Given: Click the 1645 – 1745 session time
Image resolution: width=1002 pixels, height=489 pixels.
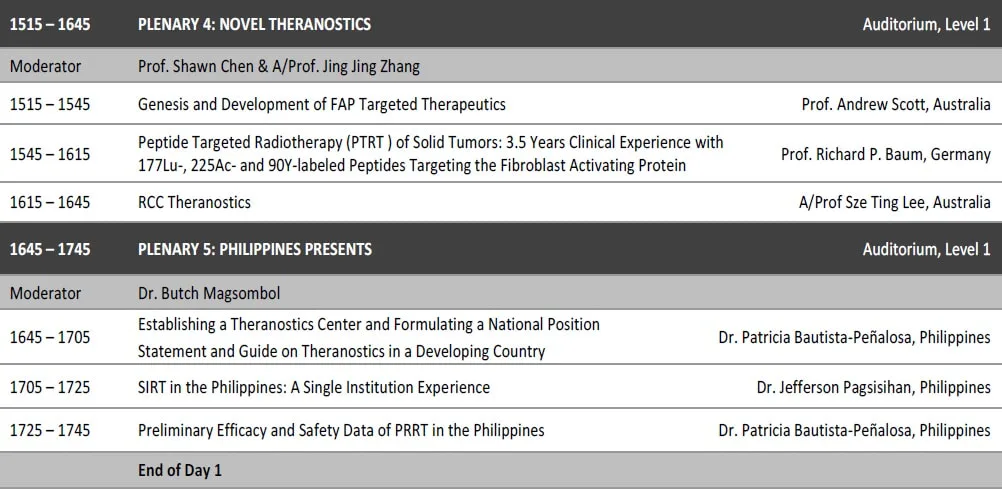Looking at the screenshot, I should tap(50, 249).
